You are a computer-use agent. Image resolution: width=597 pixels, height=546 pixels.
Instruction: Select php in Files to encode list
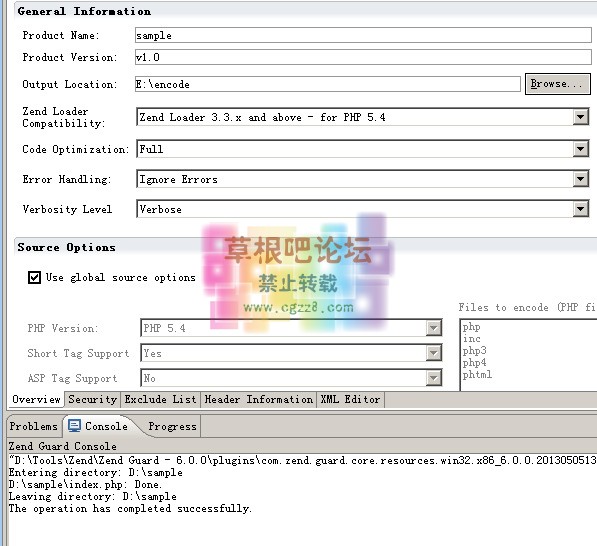click(x=471, y=327)
